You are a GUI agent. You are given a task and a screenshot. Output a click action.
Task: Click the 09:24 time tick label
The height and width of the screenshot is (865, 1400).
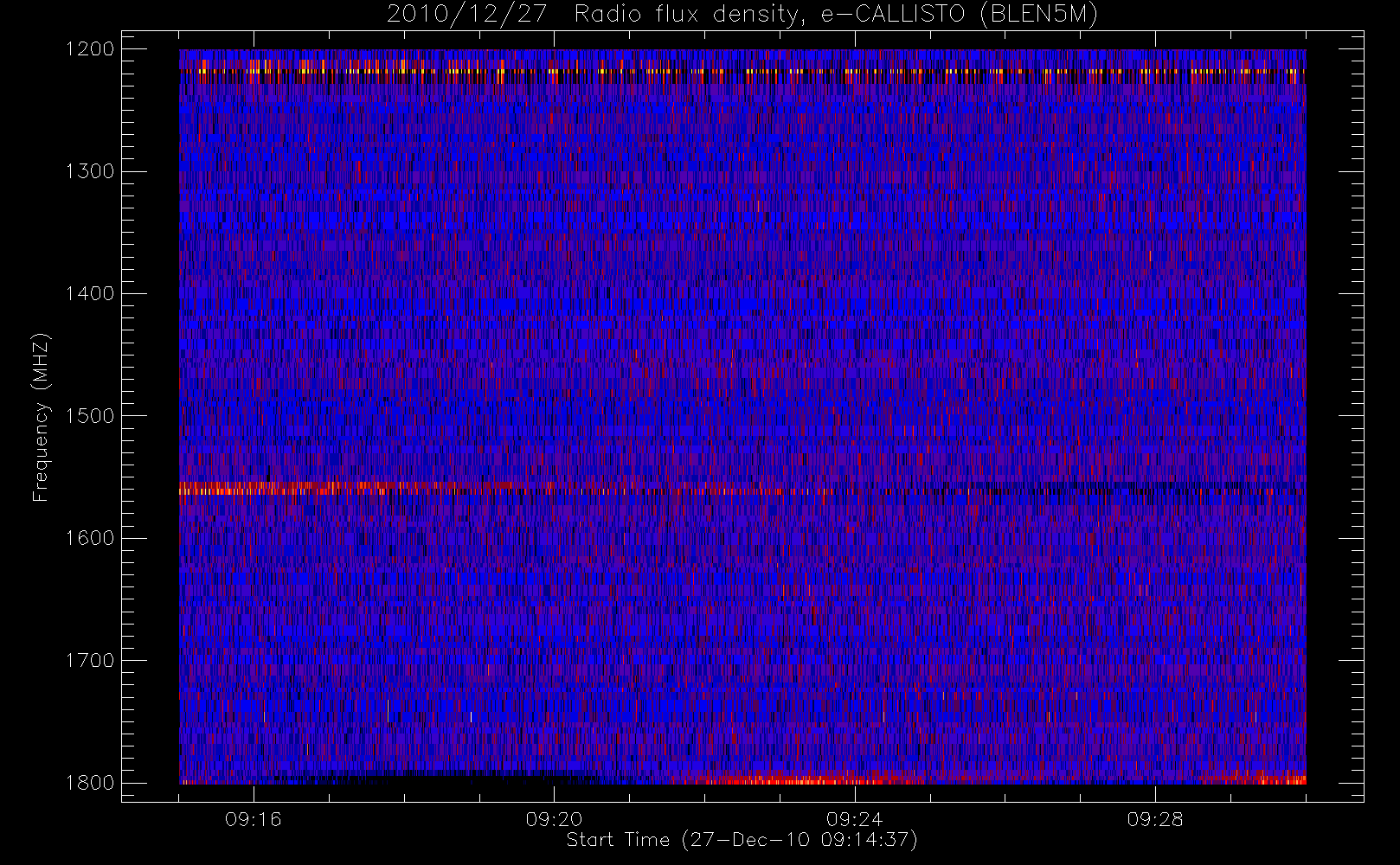pos(854,819)
